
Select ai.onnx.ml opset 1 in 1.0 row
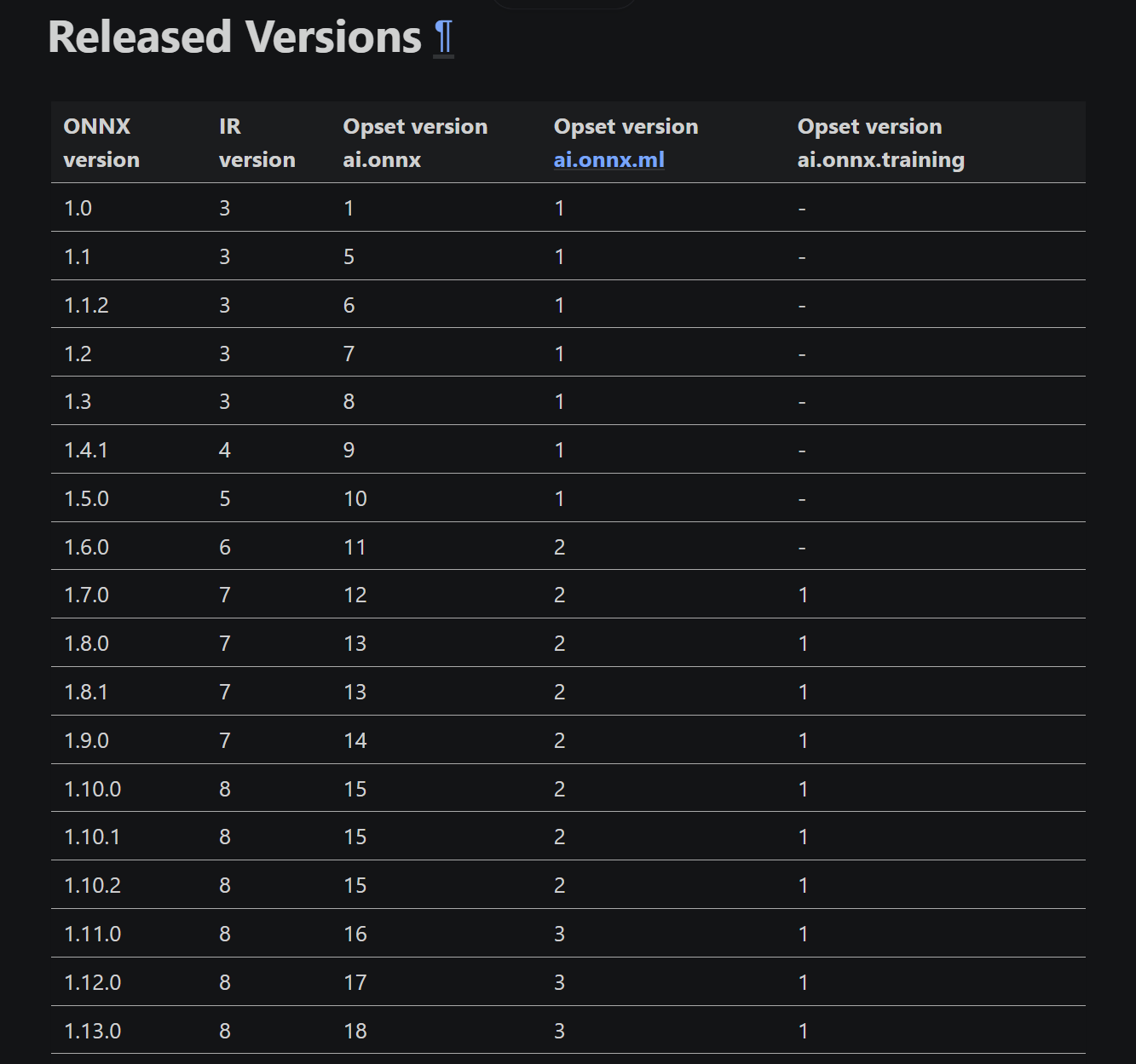pyautogui.click(x=560, y=208)
